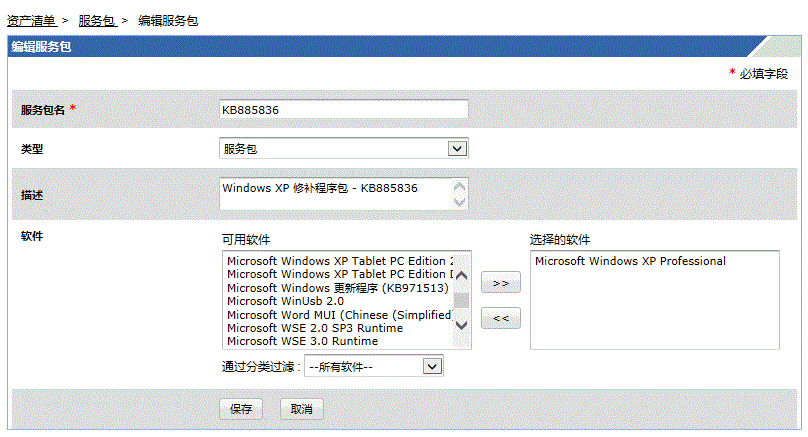Screen dimensions: 808x437
Task: Select Microsoft Windows XP Tablet PC Edition 2 item
Action: click(340, 261)
